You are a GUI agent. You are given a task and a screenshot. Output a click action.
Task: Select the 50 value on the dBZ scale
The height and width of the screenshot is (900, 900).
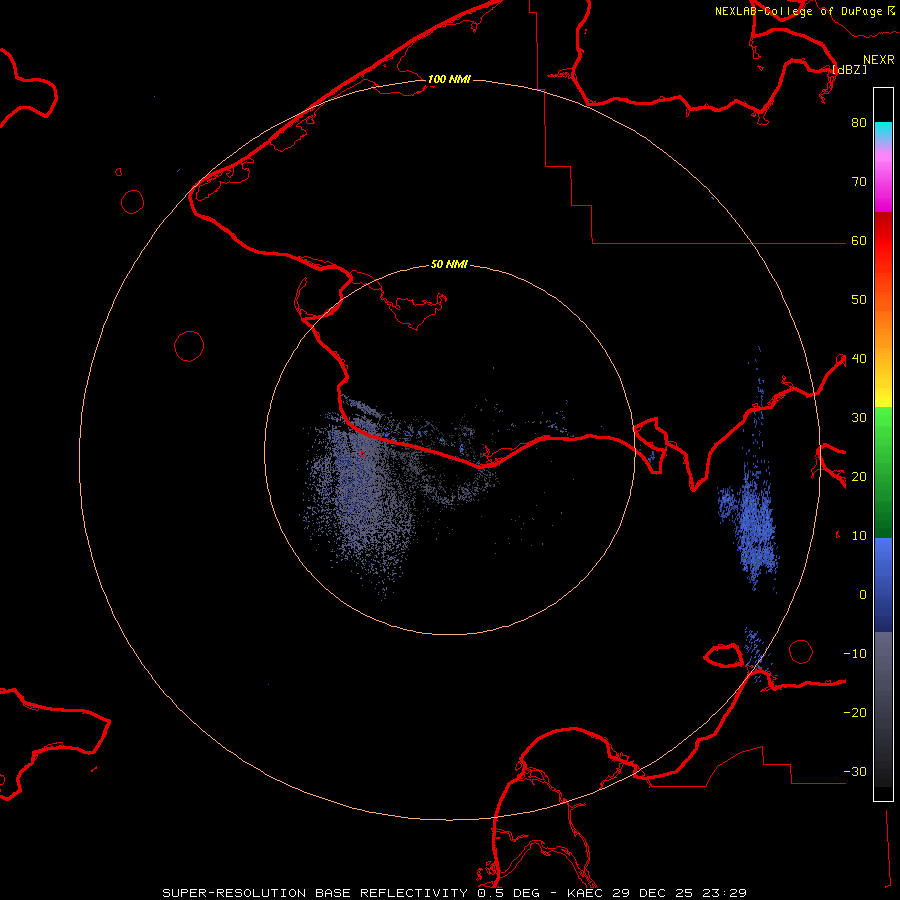[x=859, y=300]
